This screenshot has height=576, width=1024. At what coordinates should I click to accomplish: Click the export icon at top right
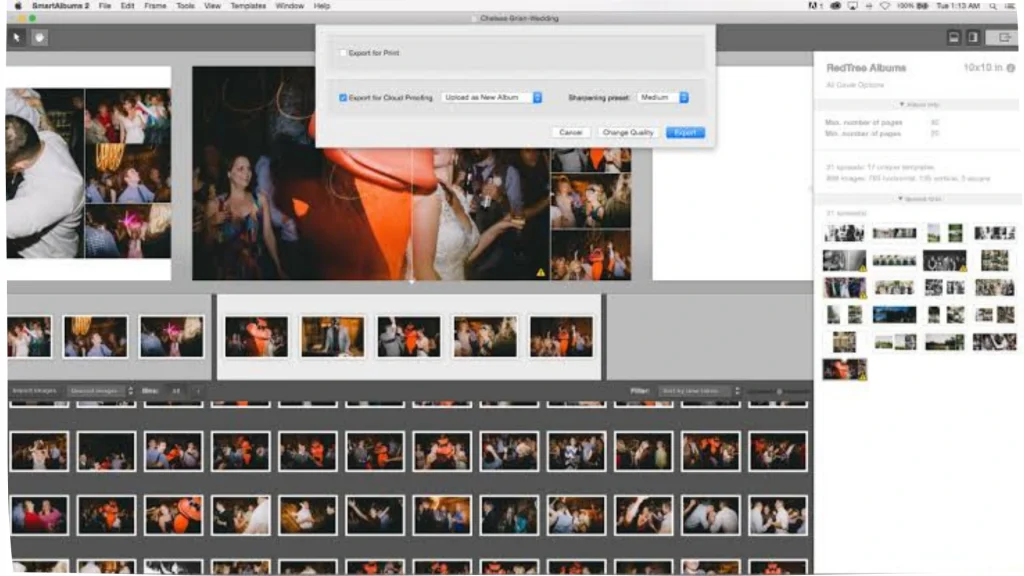click(x=1004, y=37)
